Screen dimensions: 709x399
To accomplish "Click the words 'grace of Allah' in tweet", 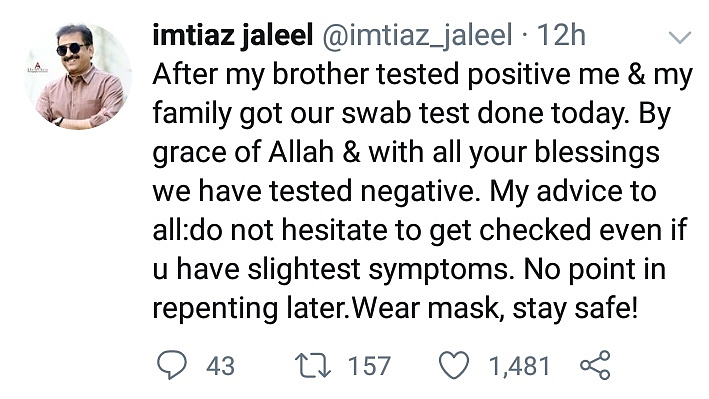I will pos(243,152).
